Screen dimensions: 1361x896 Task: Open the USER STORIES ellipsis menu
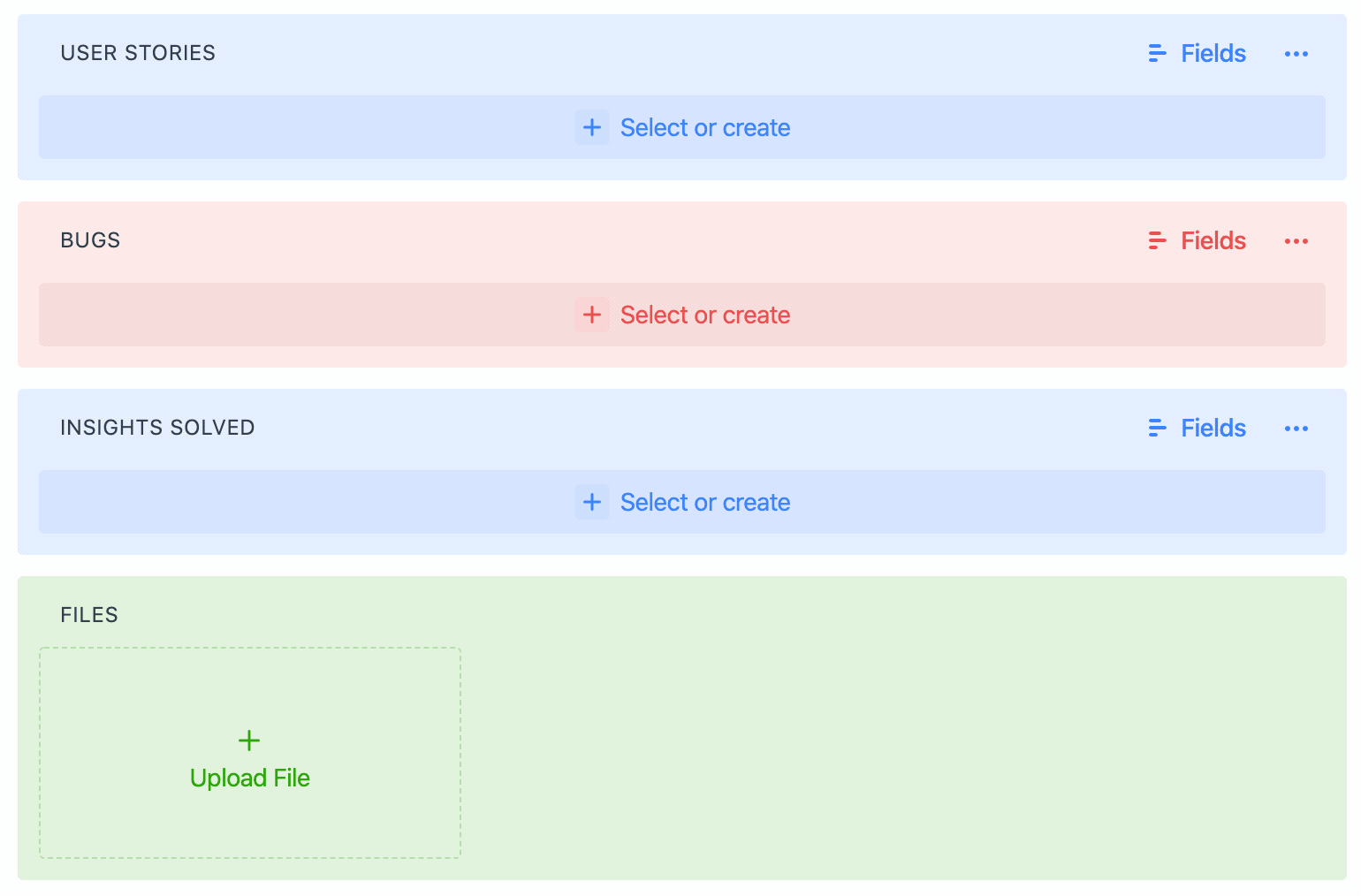coord(1296,53)
